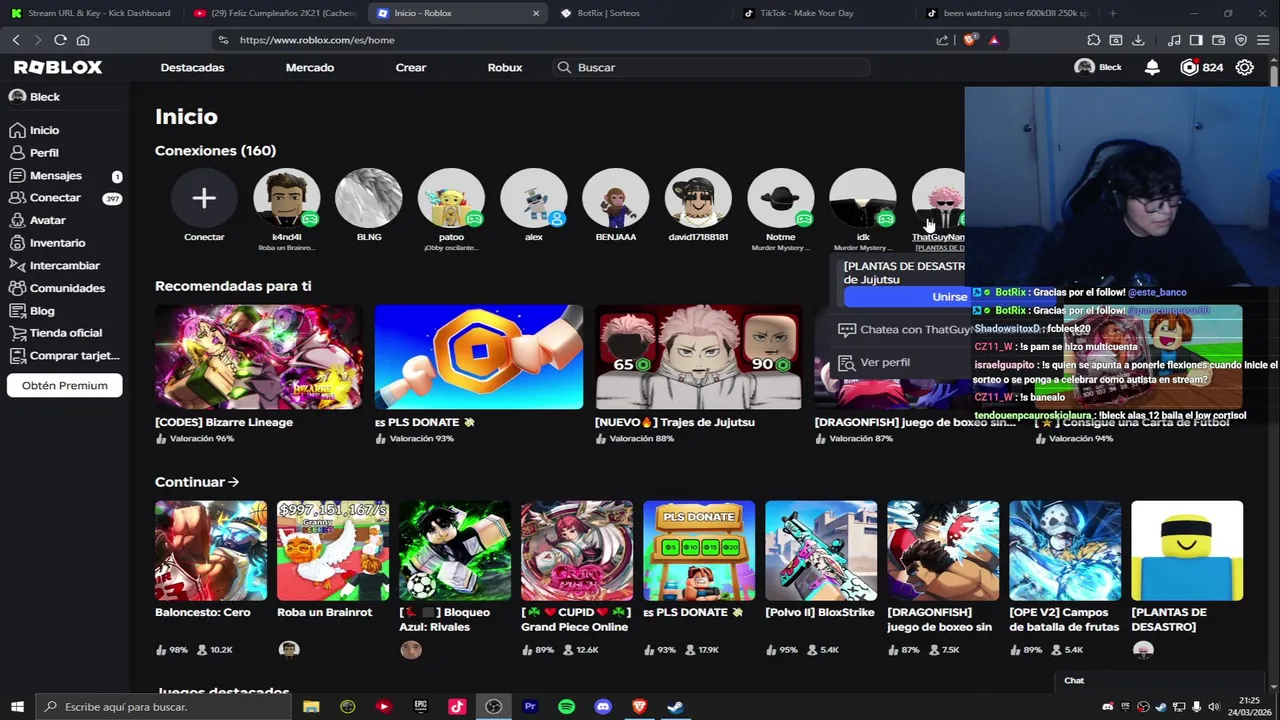Viewport: 1280px width, 720px height.
Task: Open friend k4nd4l avatar
Action: click(x=287, y=198)
